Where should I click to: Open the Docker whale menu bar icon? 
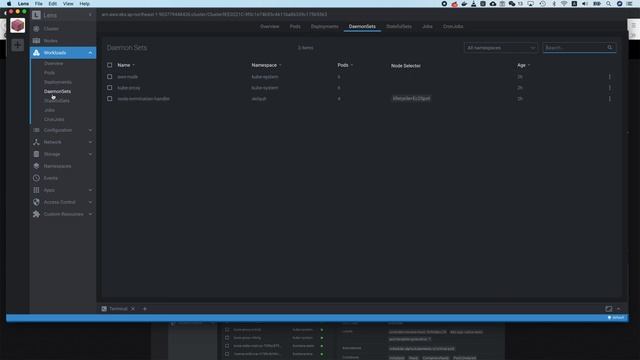[464, 4]
